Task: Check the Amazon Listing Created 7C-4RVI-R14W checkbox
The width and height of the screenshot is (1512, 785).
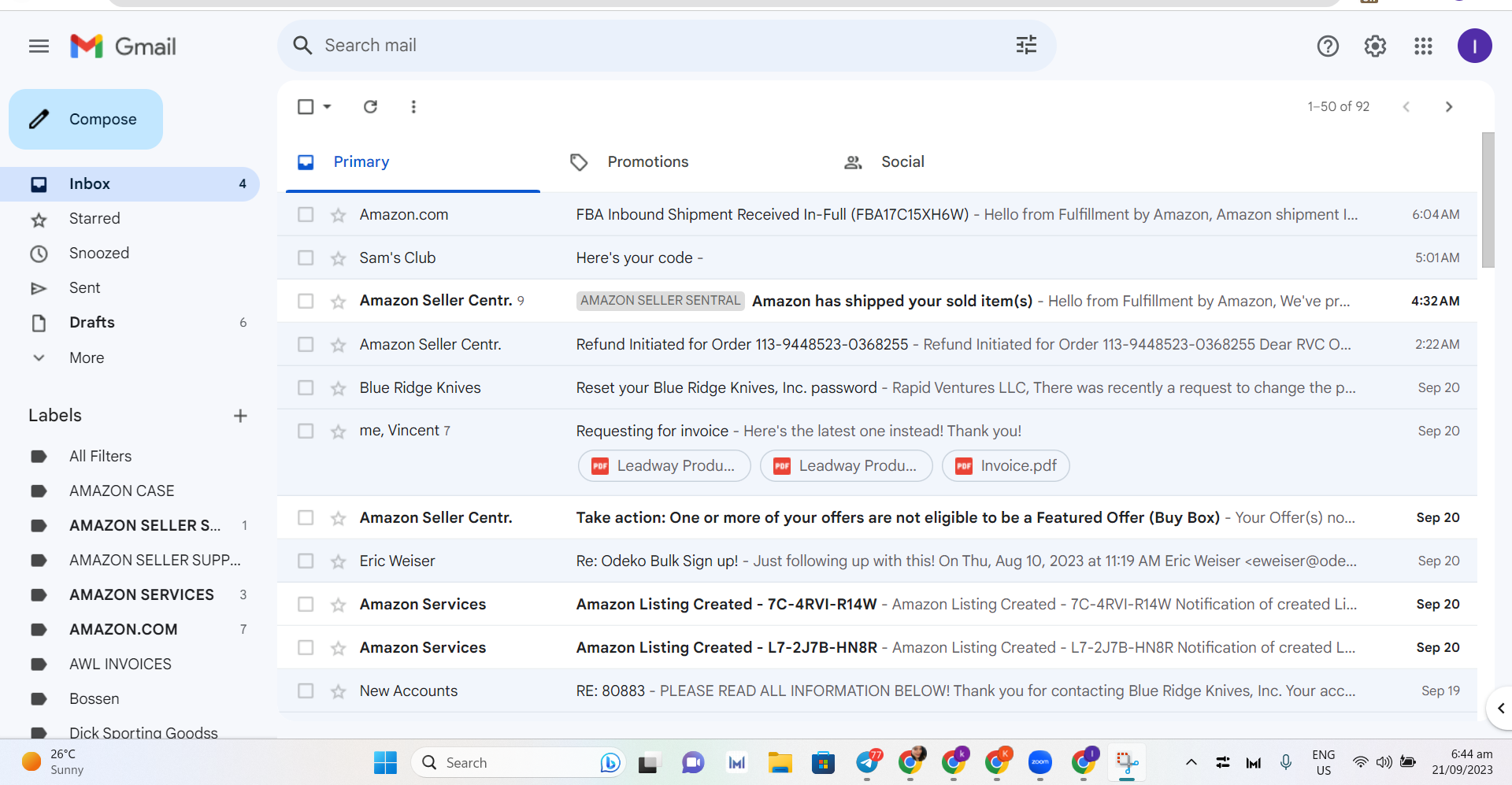Action: [x=306, y=604]
